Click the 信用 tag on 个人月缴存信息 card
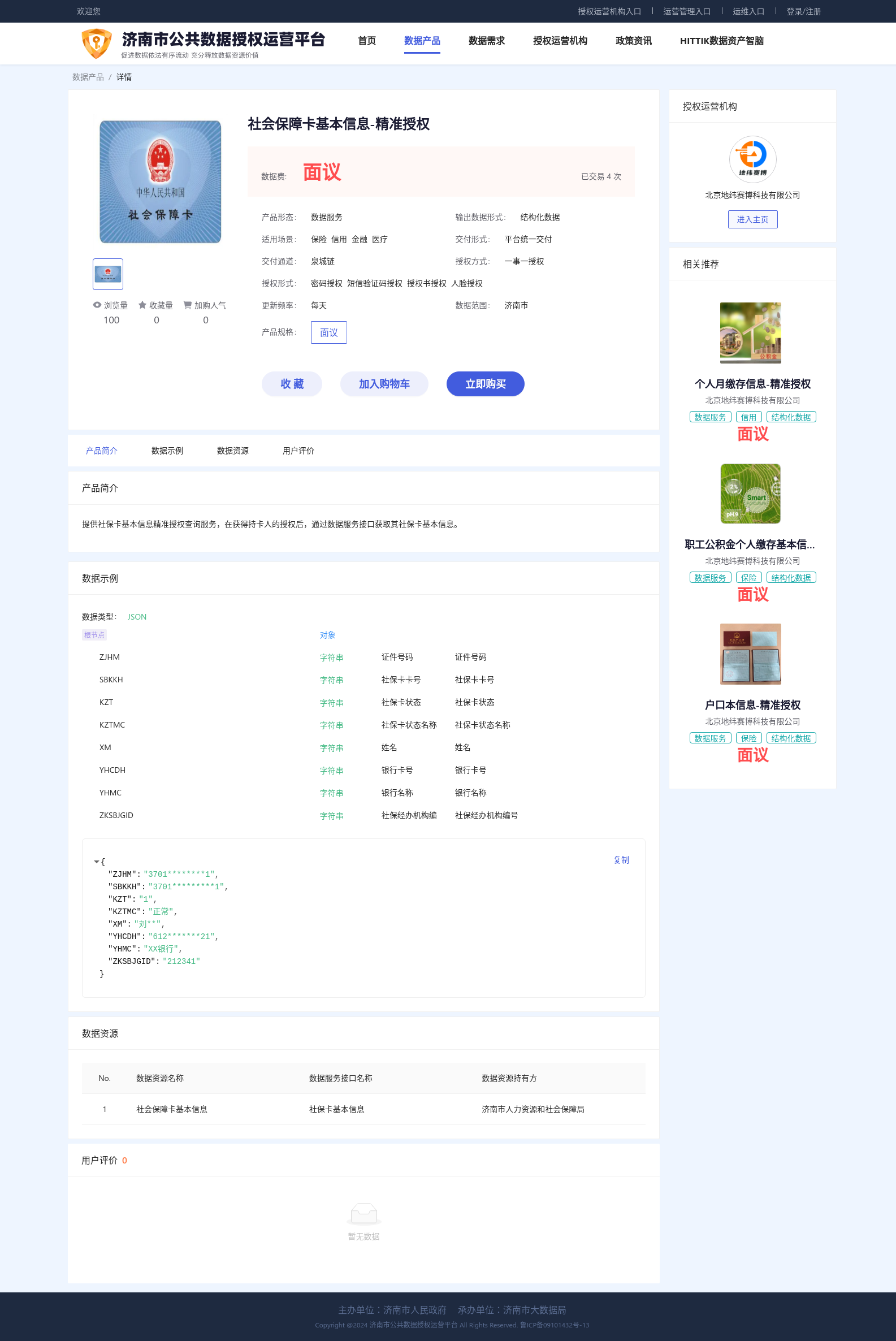The image size is (896, 1341). pyautogui.click(x=748, y=417)
